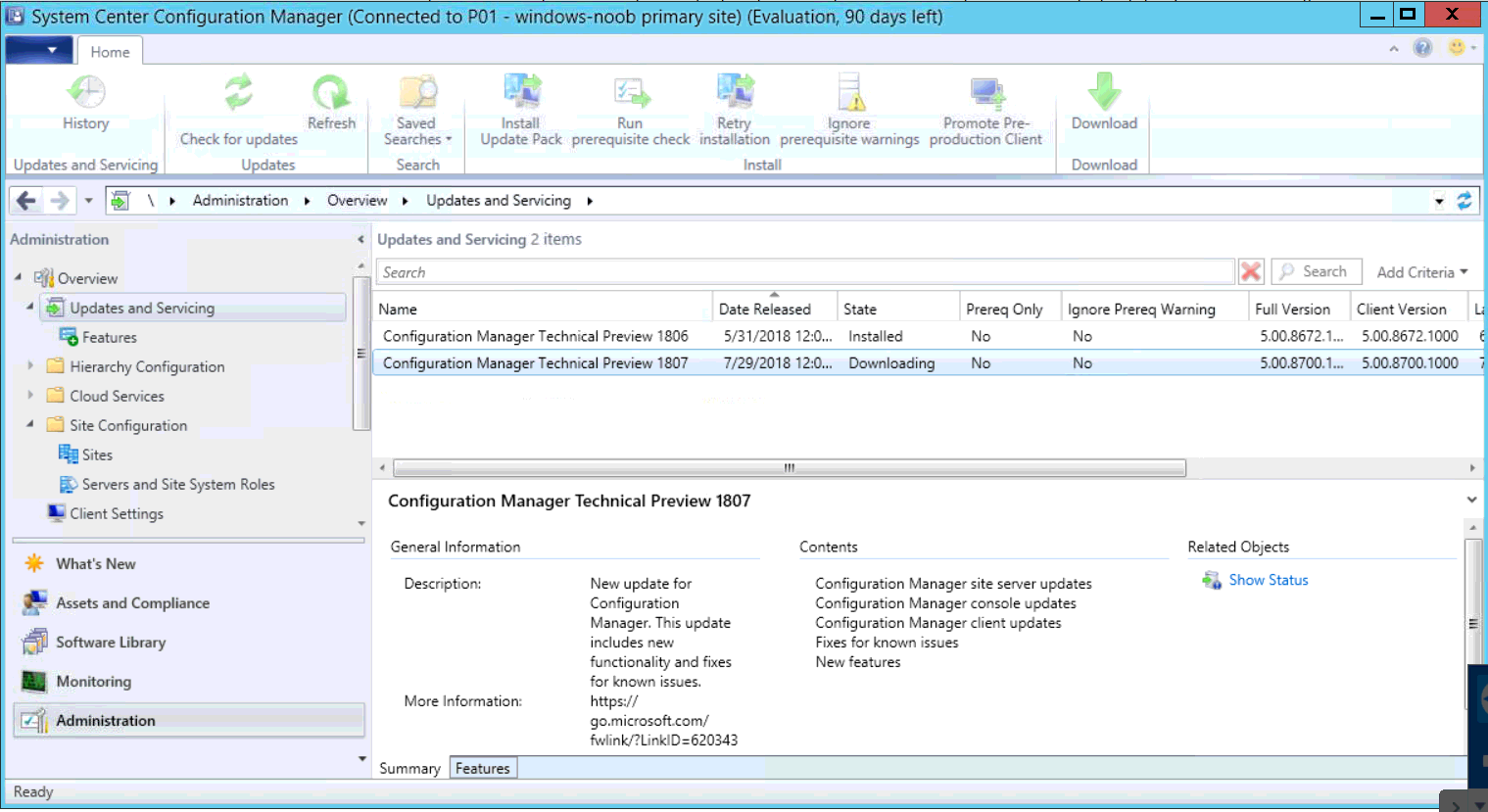Sort by State column header
Viewport: 1488px width, 812px height.
coord(897,309)
